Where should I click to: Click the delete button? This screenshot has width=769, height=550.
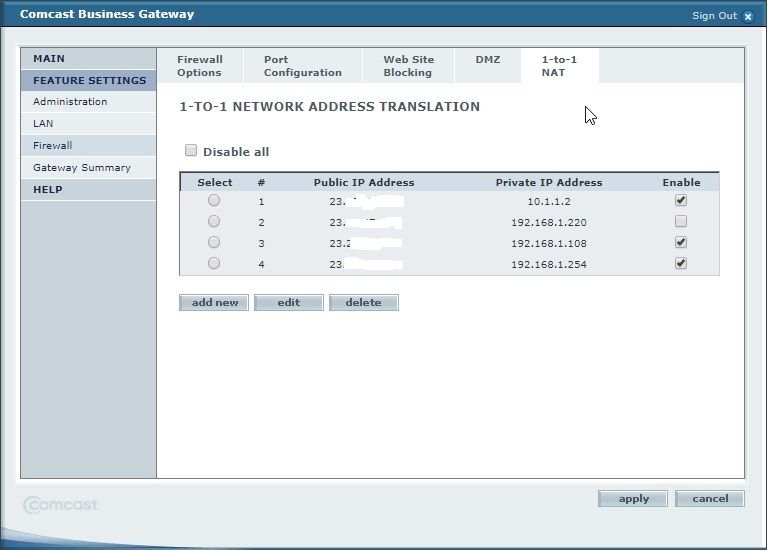pyautogui.click(x=363, y=302)
